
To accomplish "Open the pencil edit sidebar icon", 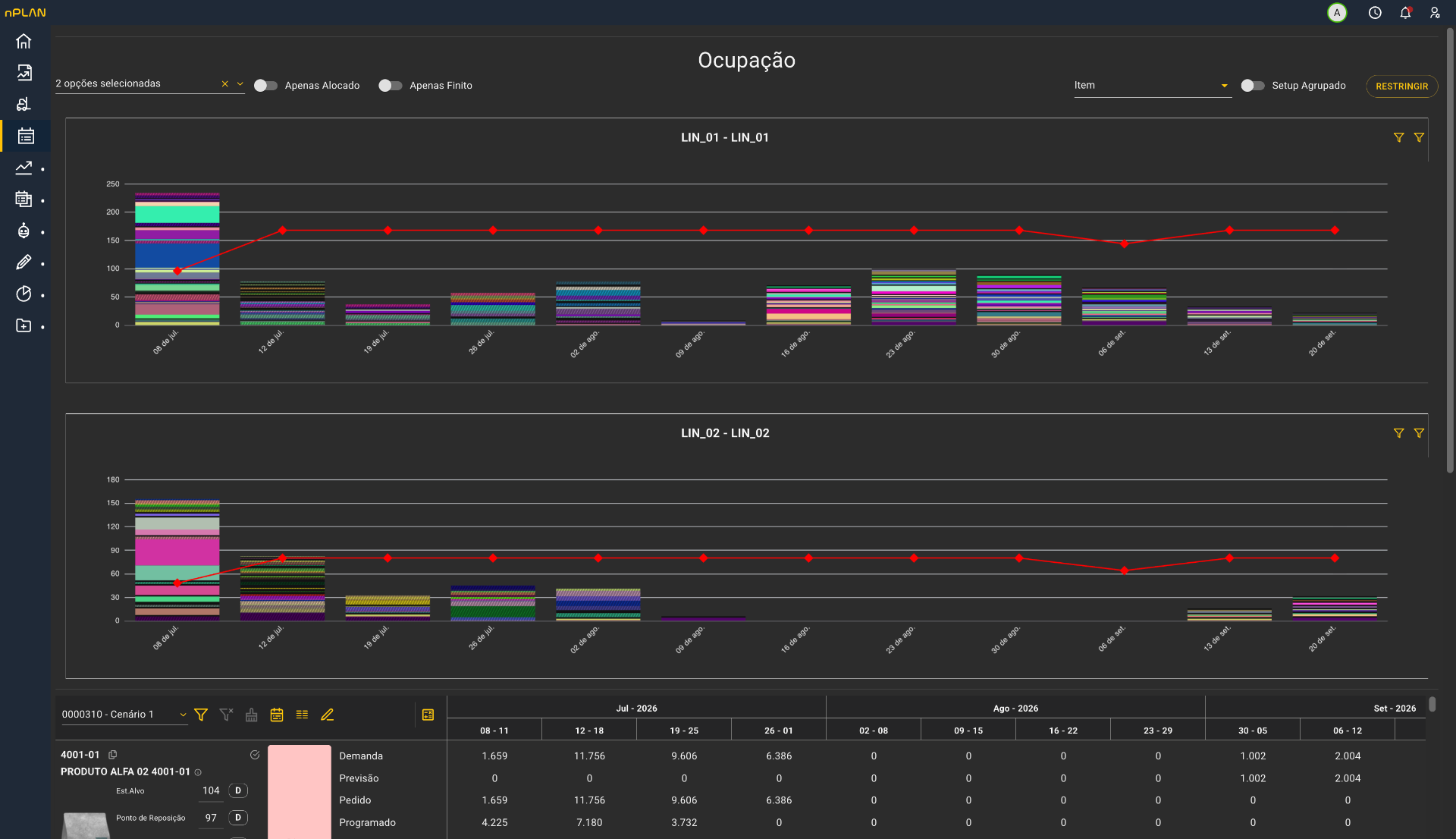I will pos(24,262).
